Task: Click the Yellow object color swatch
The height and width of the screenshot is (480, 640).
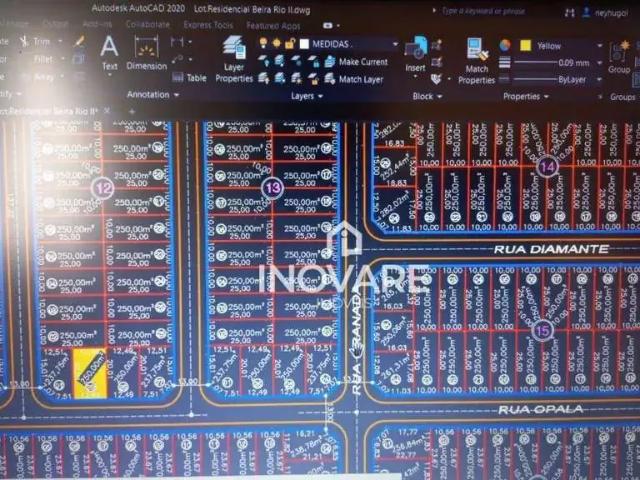Action: point(526,46)
